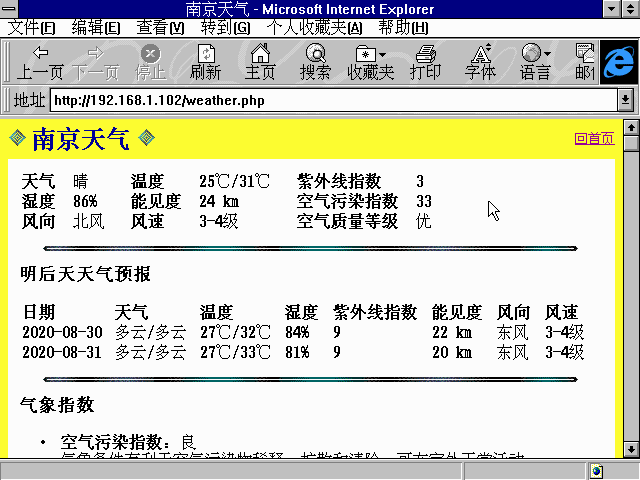Click the 空气质量等级 value 优

(x=423, y=221)
